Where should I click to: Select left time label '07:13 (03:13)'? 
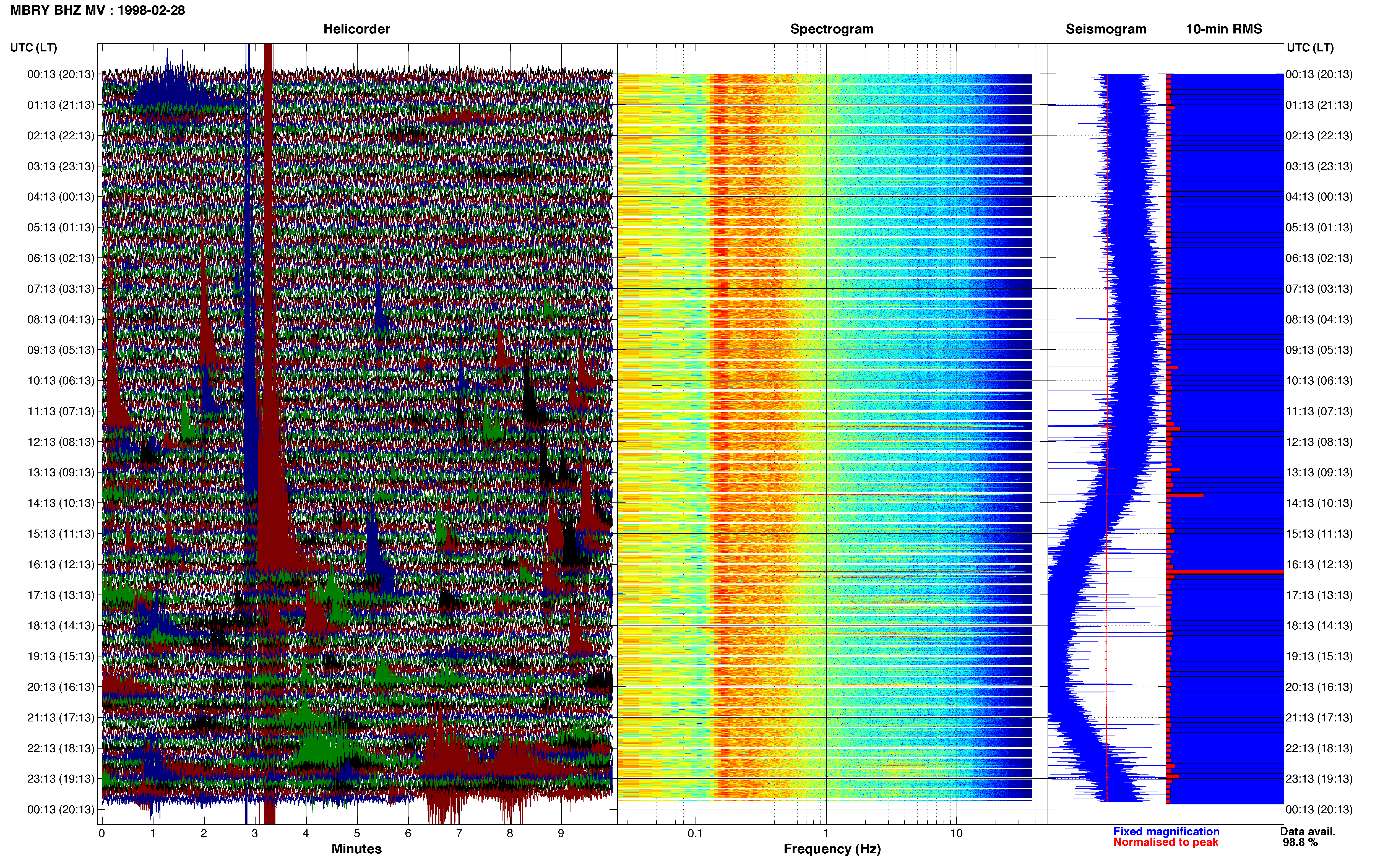(x=61, y=289)
